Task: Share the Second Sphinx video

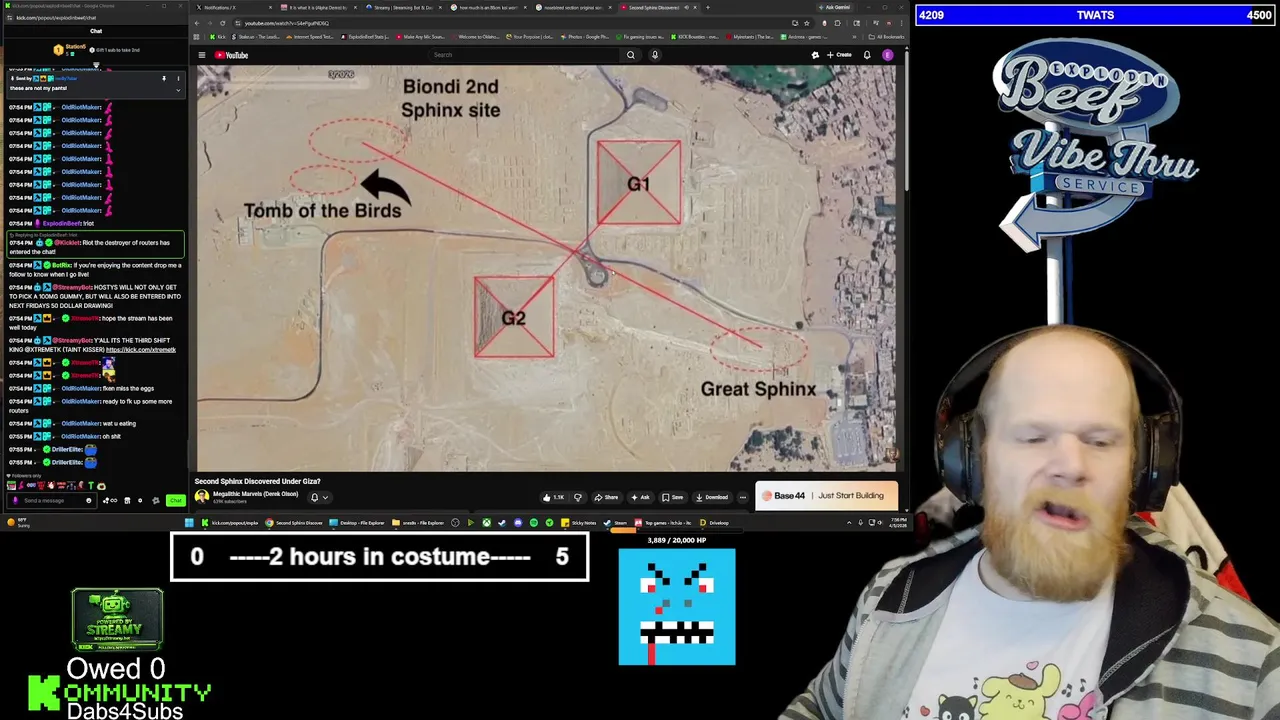Action: click(606, 497)
